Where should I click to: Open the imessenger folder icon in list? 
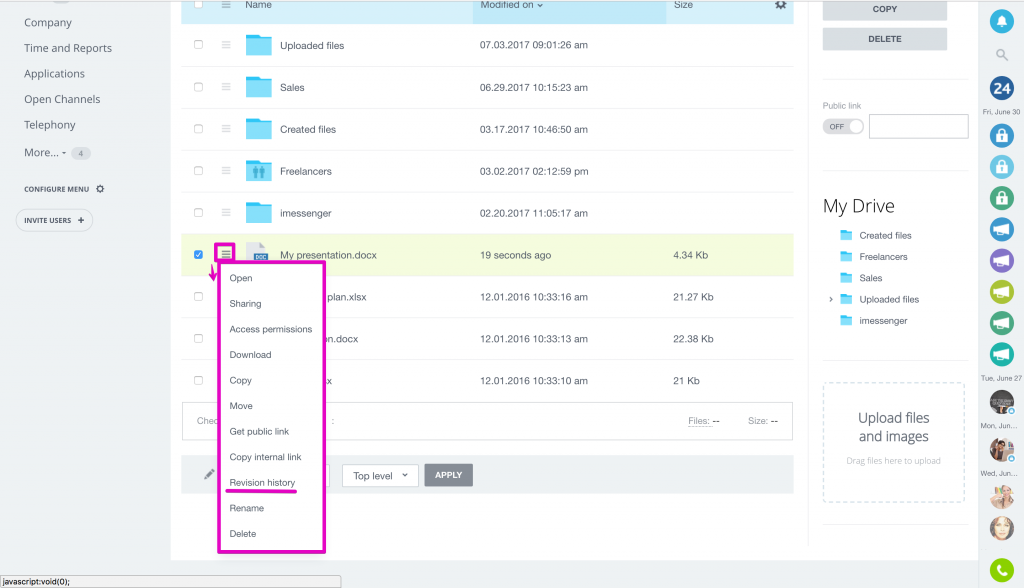point(259,212)
